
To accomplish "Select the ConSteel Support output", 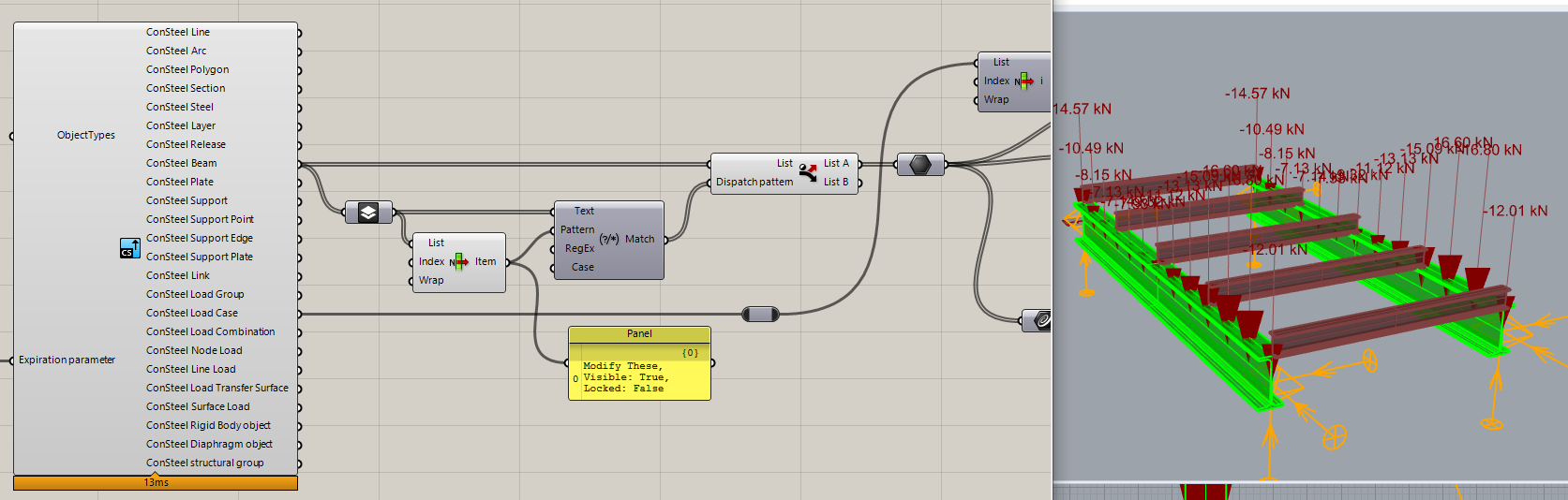I will click(187, 200).
